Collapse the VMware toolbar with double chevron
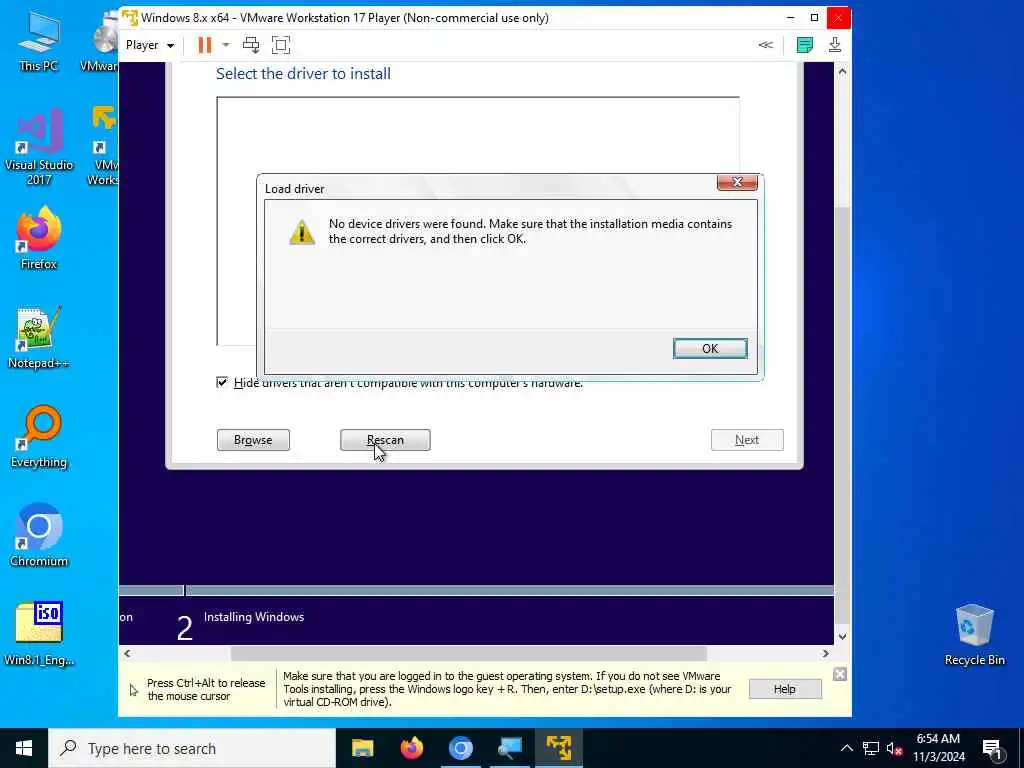Screen dimensions: 1024x768 pyautogui.click(x=765, y=45)
